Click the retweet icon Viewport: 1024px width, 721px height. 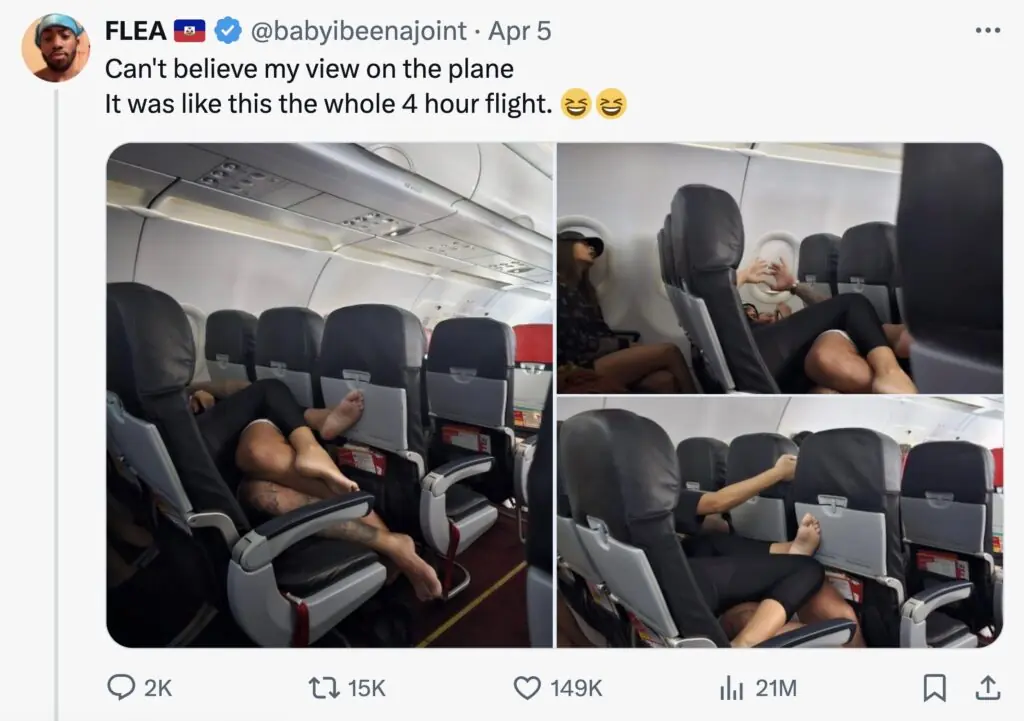coord(324,687)
